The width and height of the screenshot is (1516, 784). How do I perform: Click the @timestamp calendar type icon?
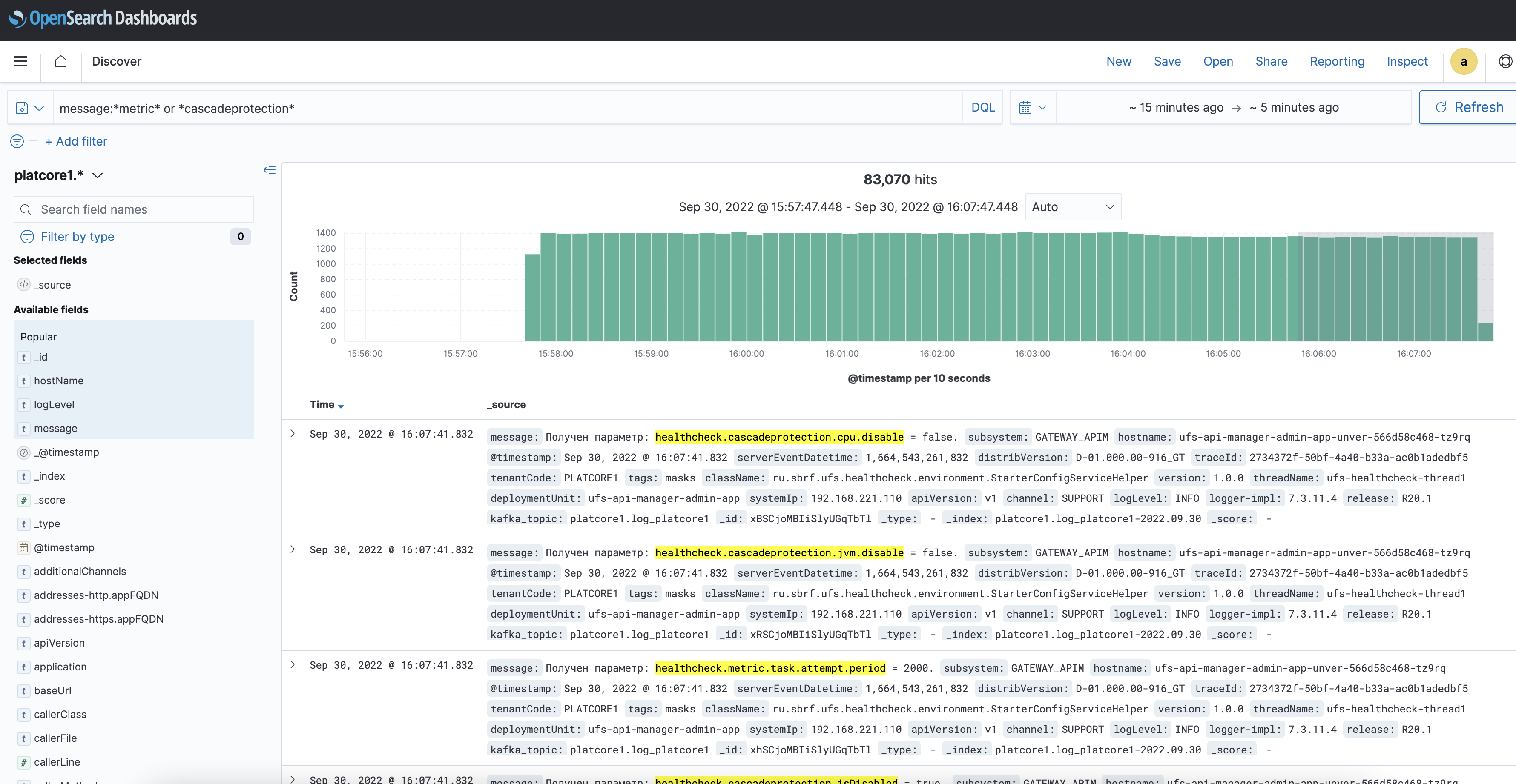(23, 547)
